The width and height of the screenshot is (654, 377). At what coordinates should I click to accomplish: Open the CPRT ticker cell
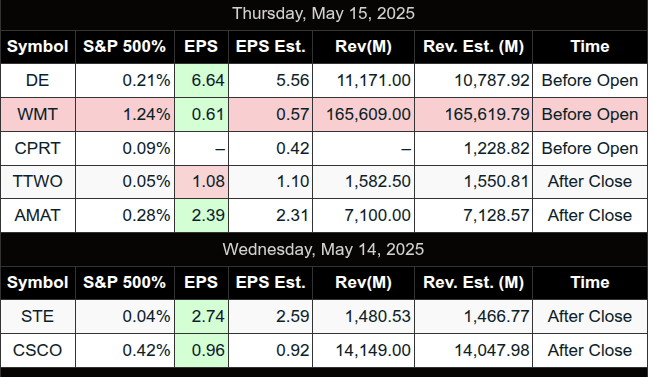pyautogui.click(x=38, y=148)
